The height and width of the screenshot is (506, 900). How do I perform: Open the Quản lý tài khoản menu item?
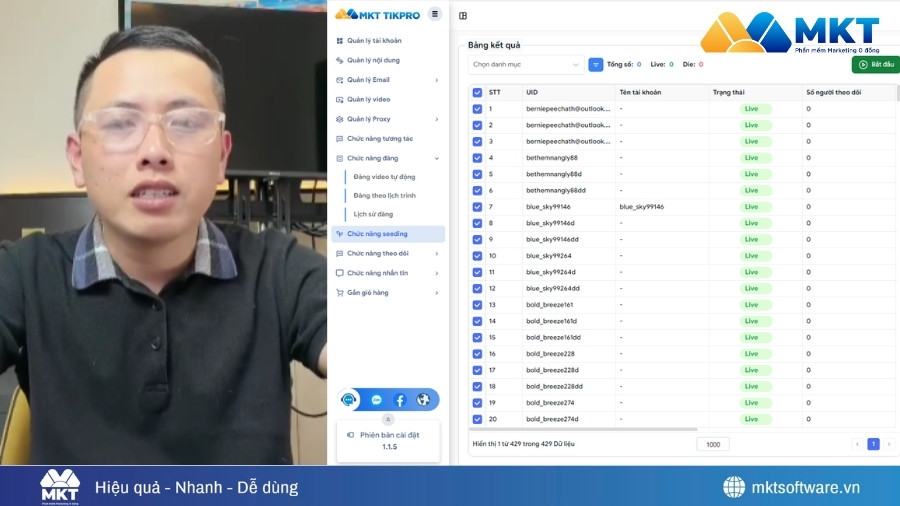[x=374, y=41]
